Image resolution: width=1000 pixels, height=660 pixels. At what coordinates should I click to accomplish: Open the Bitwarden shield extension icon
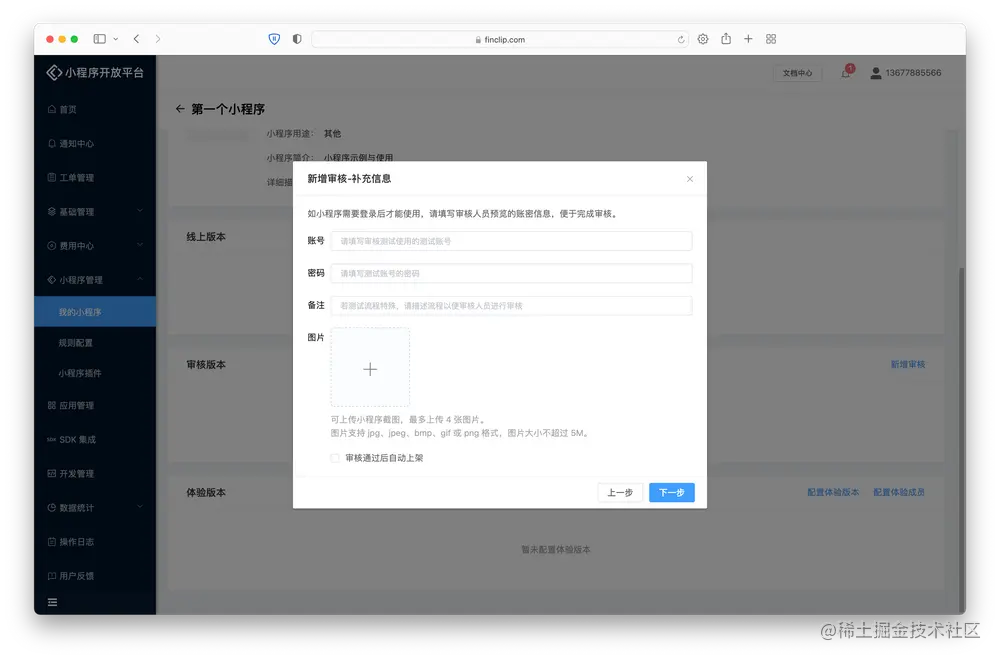click(274, 39)
